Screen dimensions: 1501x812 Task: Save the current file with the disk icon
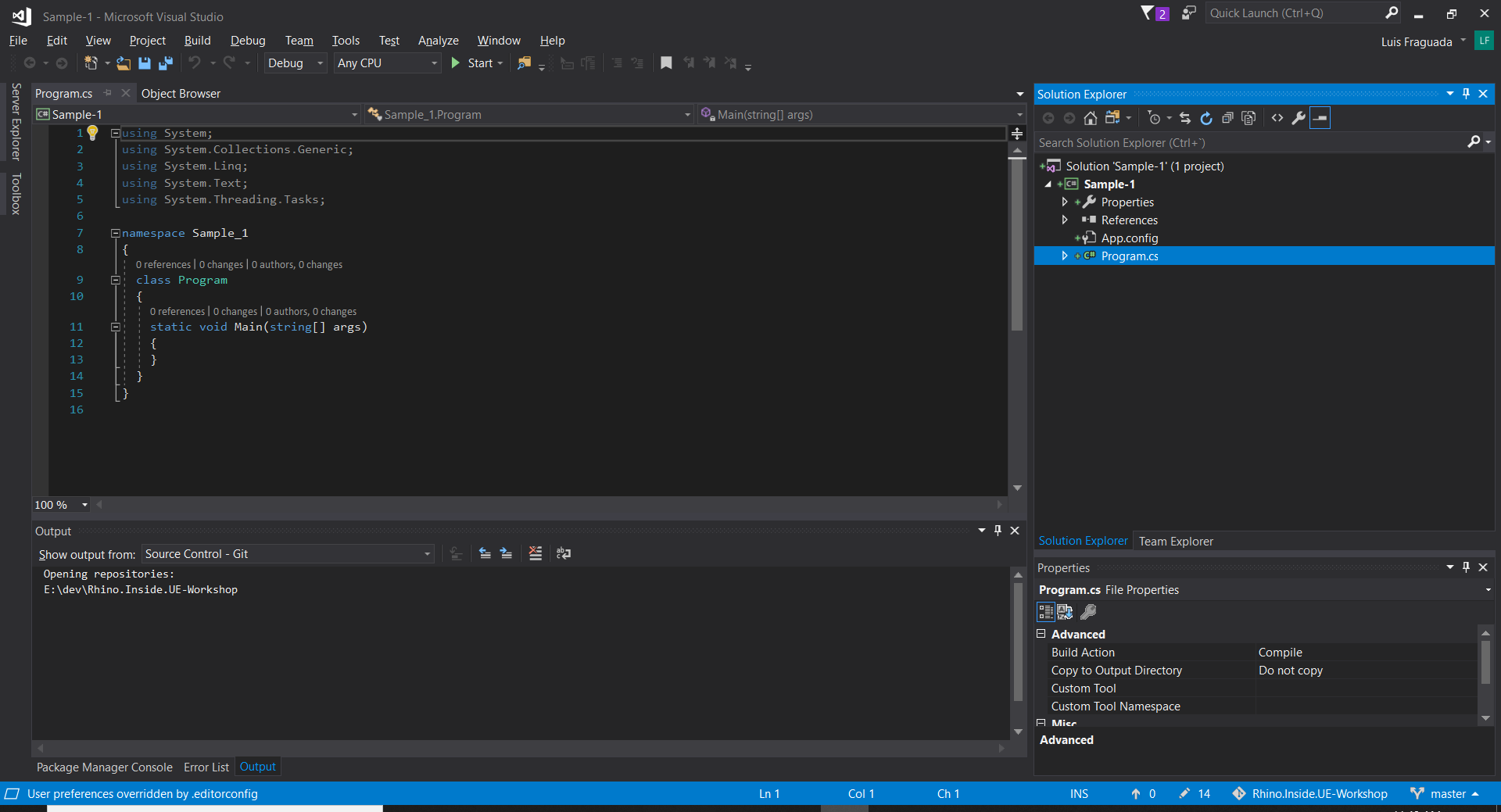coord(145,63)
